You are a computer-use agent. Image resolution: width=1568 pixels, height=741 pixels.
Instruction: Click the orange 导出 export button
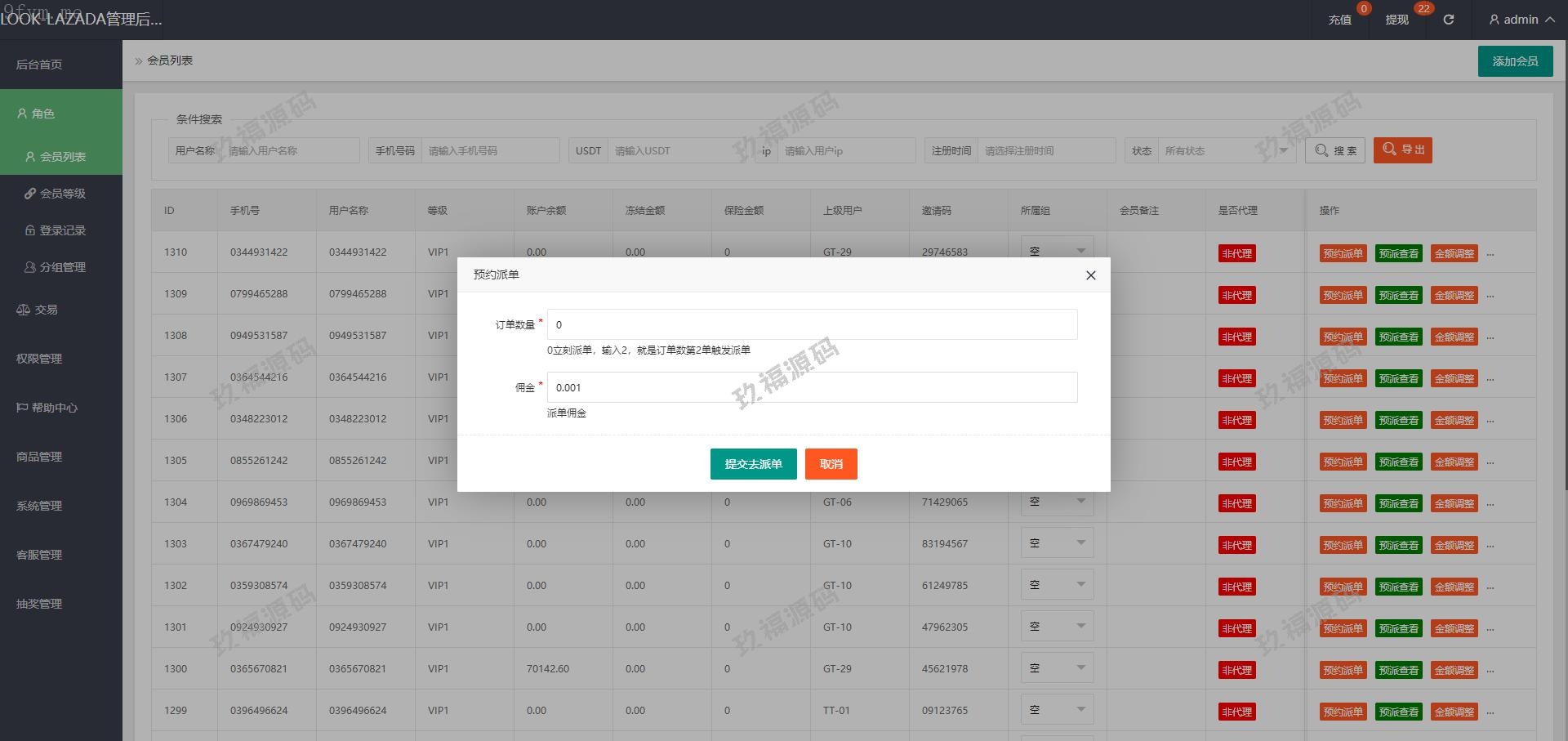point(1402,150)
